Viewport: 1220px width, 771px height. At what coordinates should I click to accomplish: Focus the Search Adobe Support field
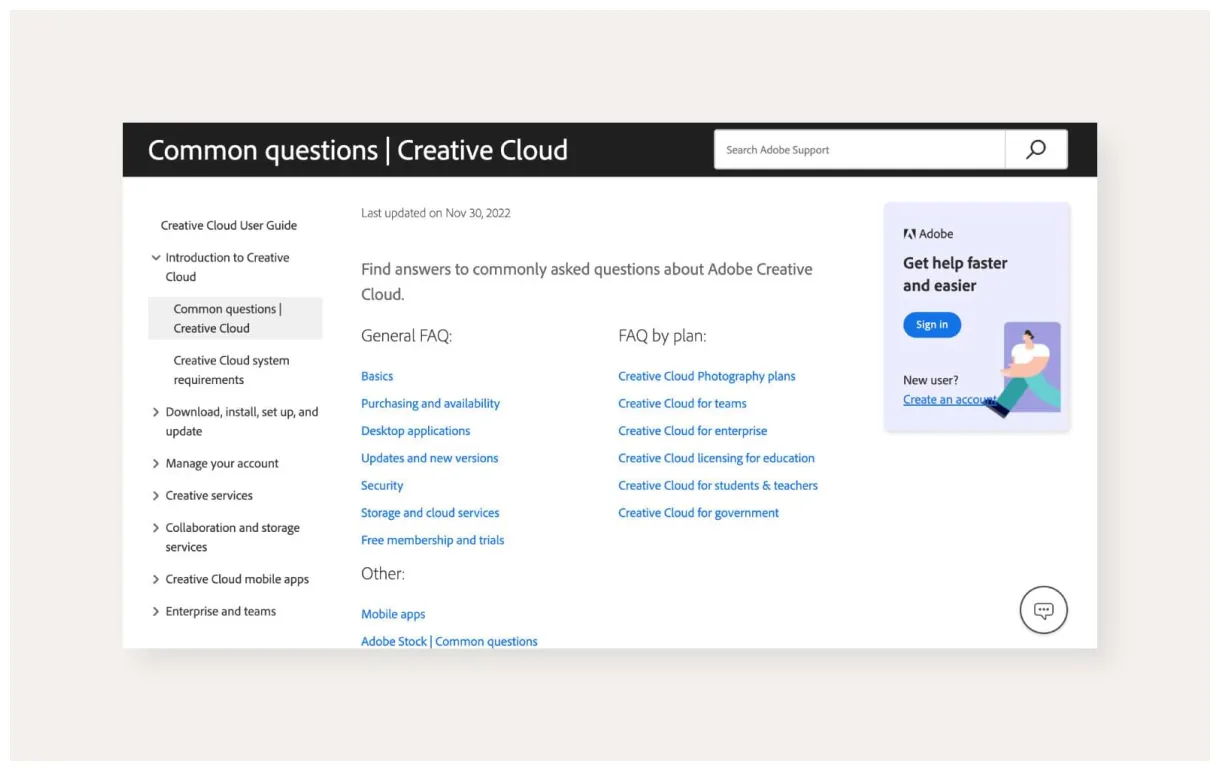click(858, 150)
